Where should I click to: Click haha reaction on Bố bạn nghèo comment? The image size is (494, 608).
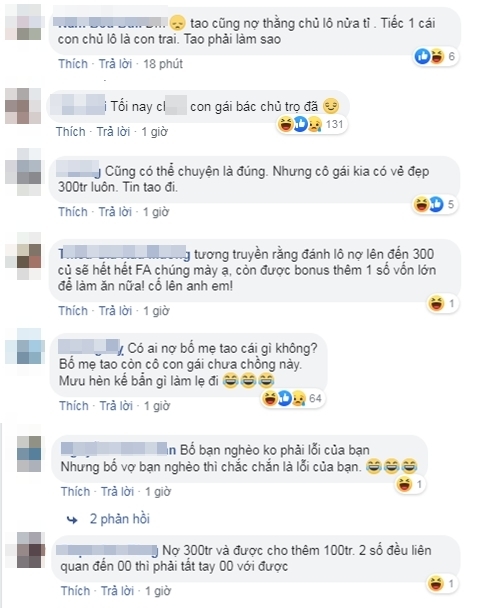404,484
